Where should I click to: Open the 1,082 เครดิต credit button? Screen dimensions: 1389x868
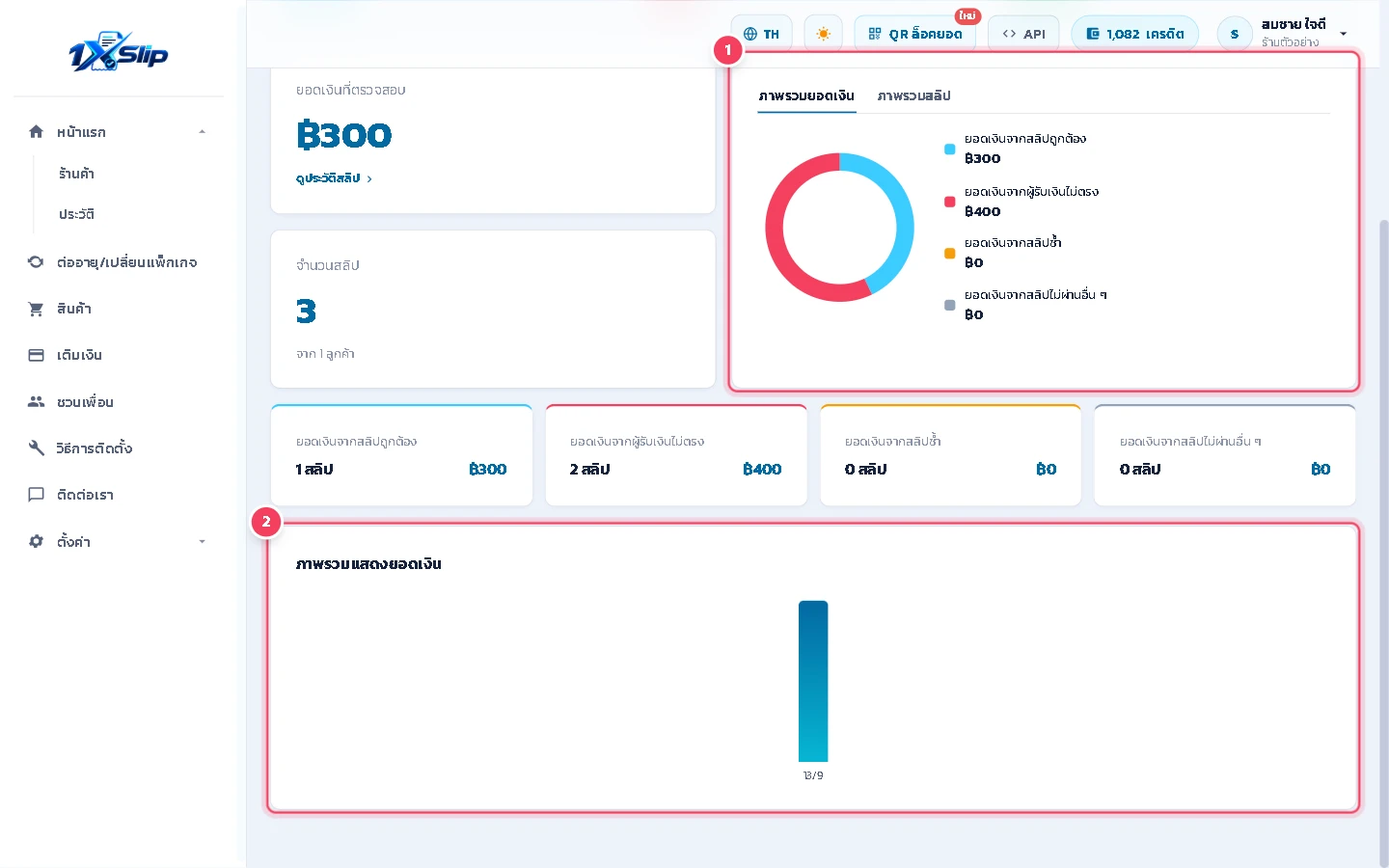pyautogui.click(x=1135, y=34)
